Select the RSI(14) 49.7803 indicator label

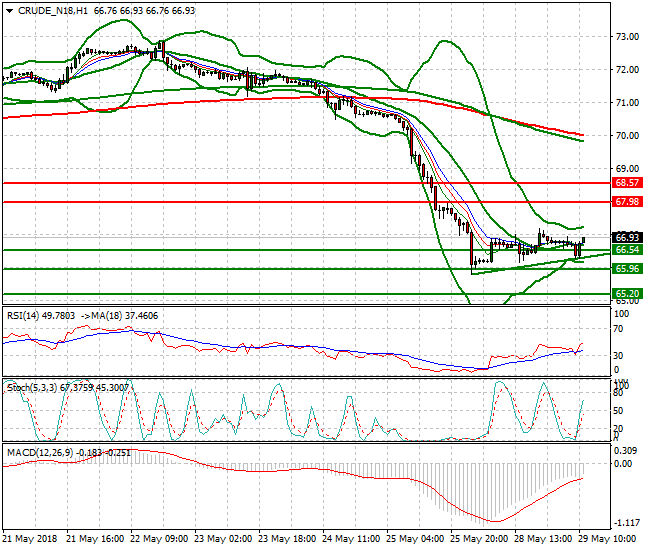(41, 316)
